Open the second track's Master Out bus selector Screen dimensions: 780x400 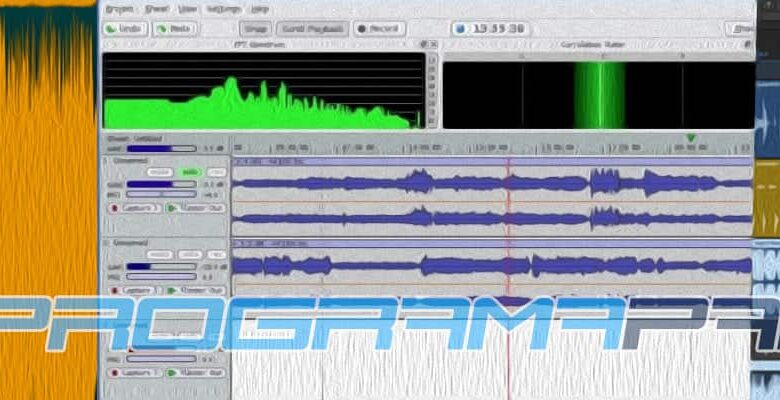[201, 291]
